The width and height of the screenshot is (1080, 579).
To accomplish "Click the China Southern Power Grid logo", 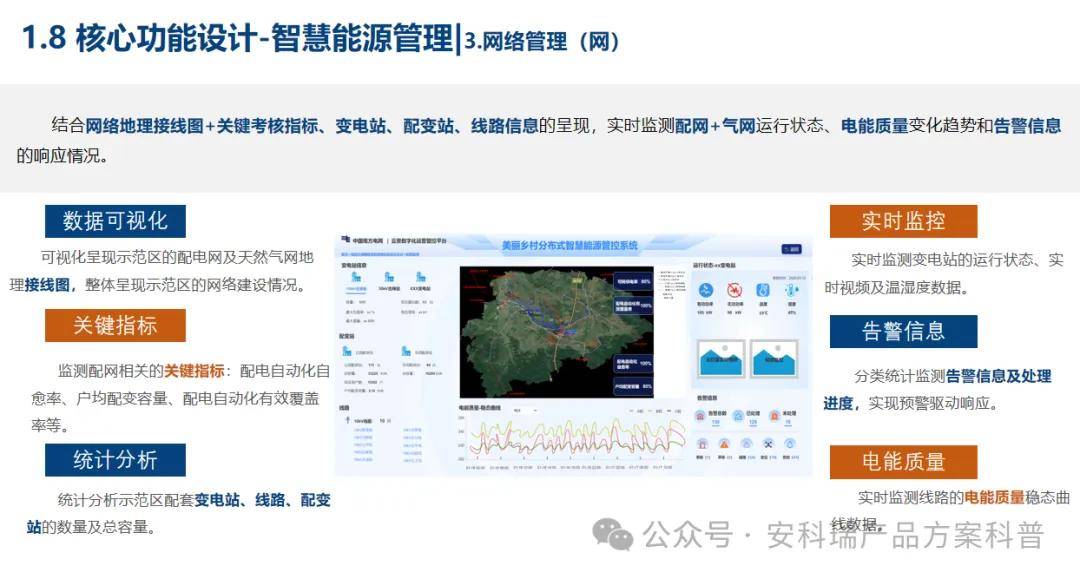I will (x=345, y=241).
